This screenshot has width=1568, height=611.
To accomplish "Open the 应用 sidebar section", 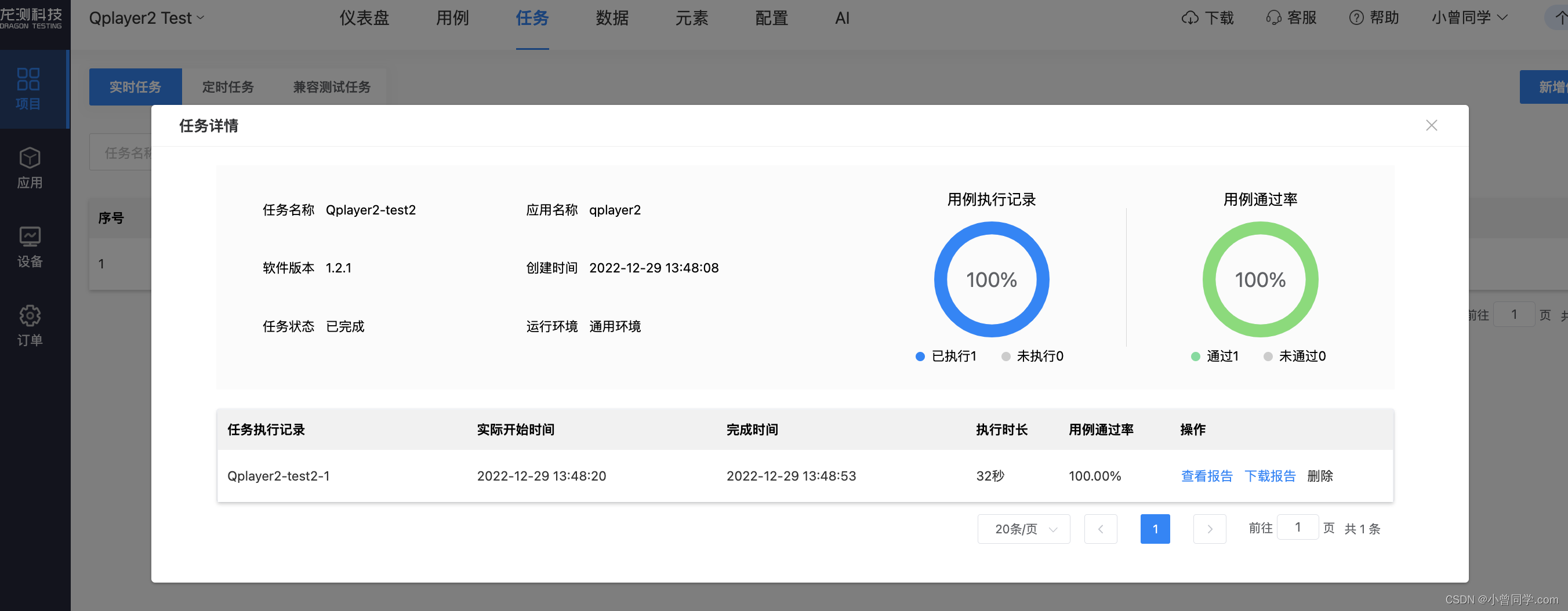I will click(29, 168).
